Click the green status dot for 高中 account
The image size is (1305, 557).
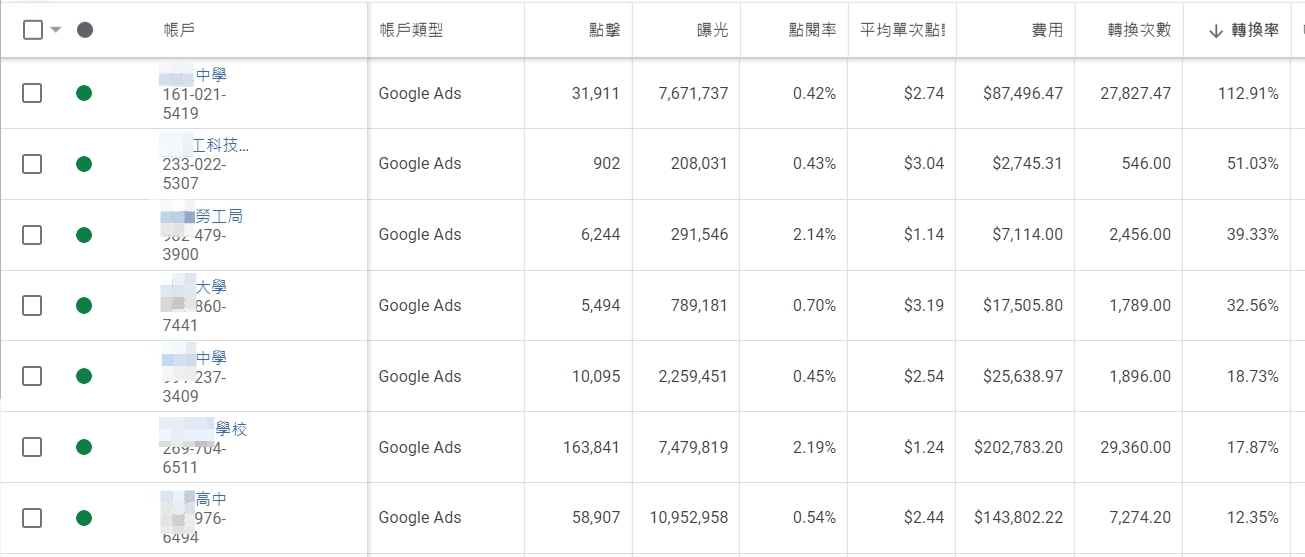point(84,518)
